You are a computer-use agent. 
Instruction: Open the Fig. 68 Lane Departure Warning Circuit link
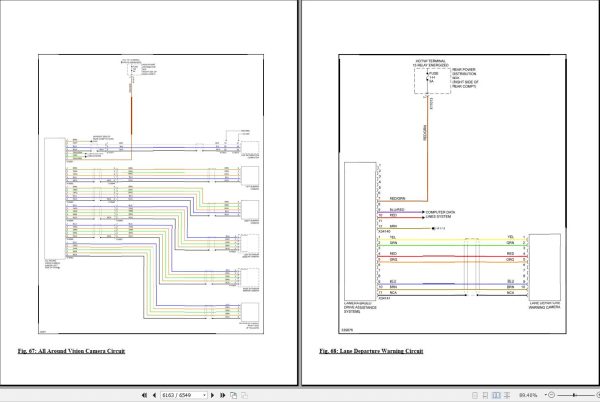point(371,351)
